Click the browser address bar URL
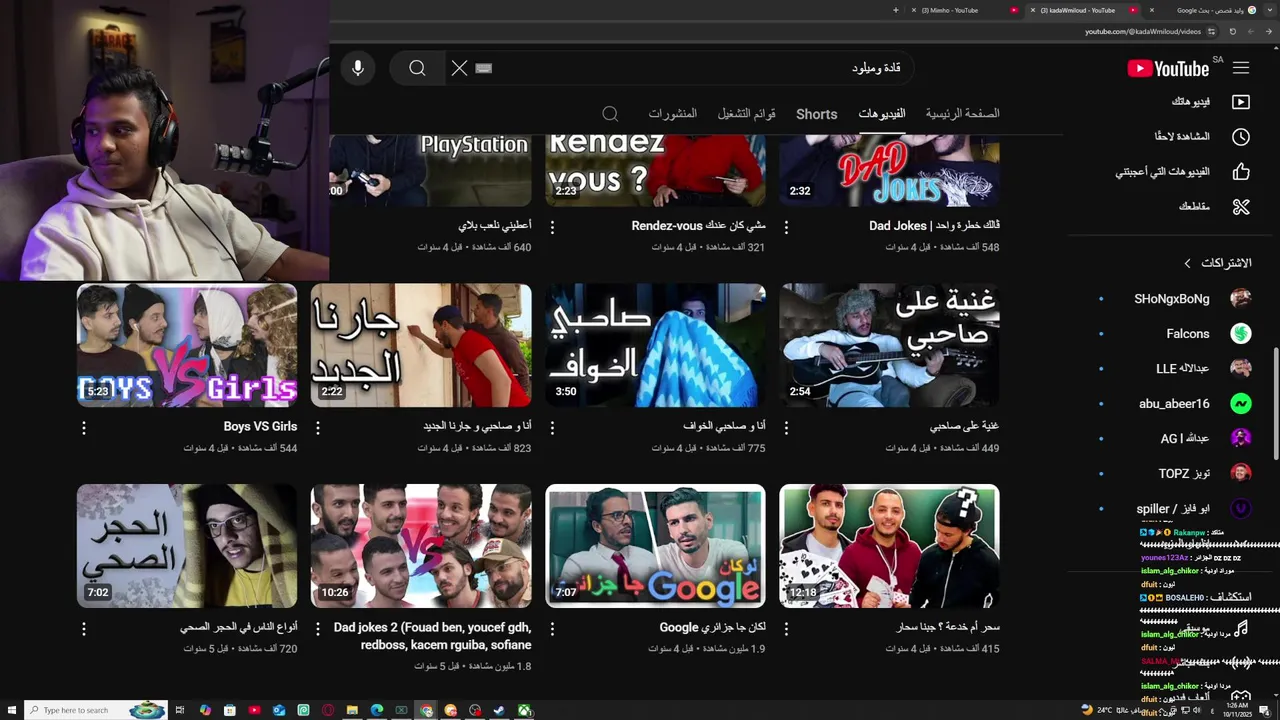Viewport: 1280px width, 720px height. (x=1143, y=32)
